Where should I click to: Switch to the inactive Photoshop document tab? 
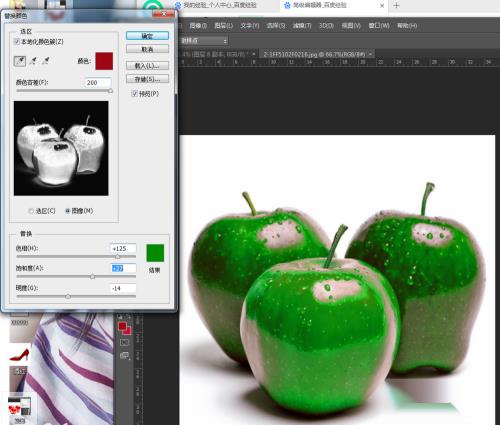pyautogui.click(x=218, y=54)
